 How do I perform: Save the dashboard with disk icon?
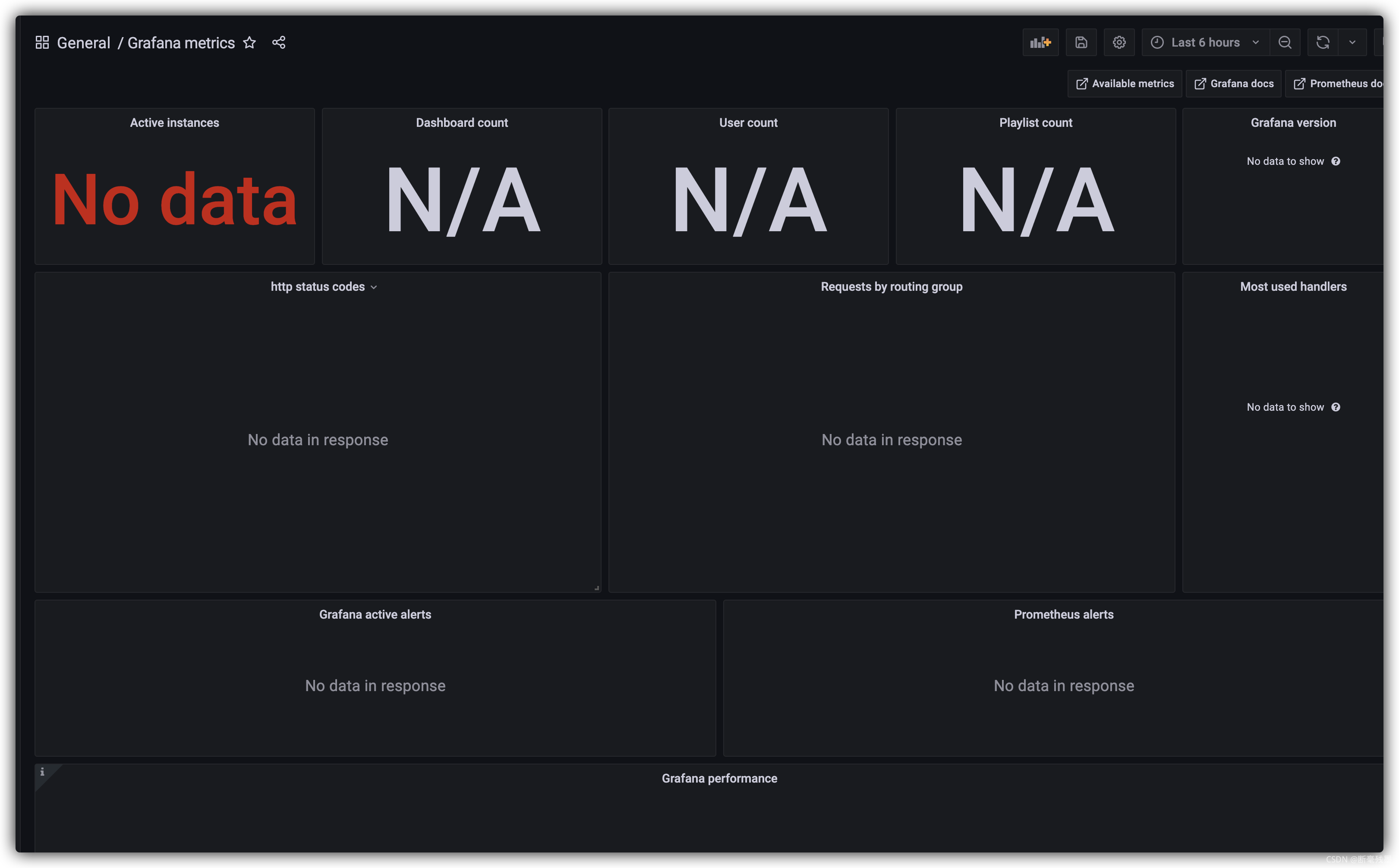1081,42
